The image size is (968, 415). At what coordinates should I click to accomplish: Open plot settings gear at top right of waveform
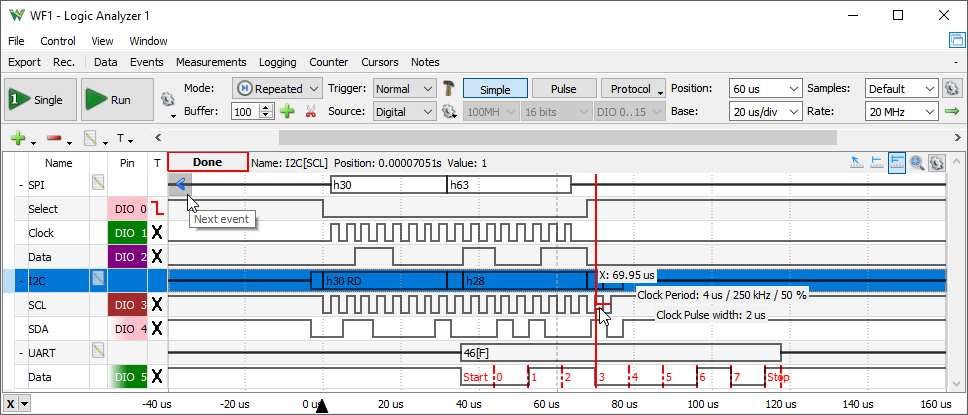point(937,162)
